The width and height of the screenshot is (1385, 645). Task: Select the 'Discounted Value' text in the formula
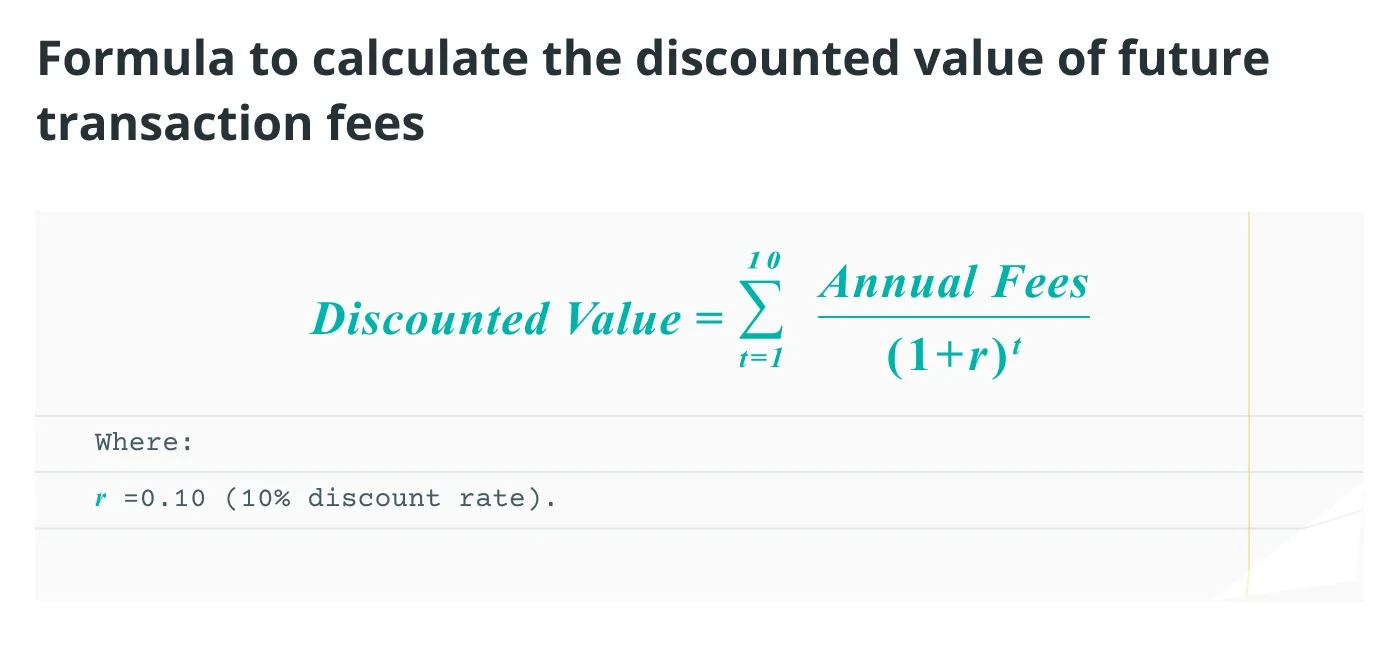coord(496,320)
